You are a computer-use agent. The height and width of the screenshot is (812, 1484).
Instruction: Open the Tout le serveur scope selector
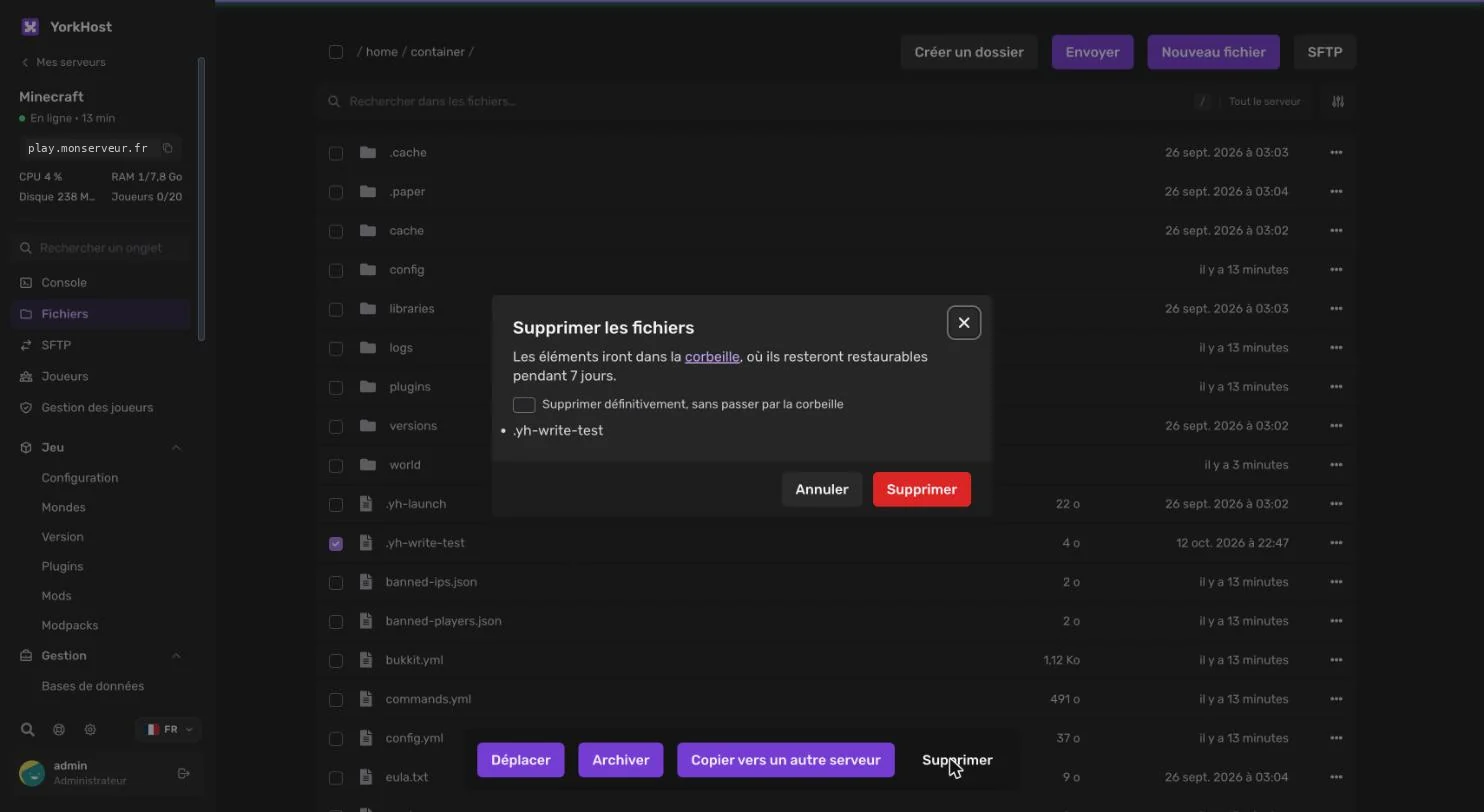pos(1264,101)
